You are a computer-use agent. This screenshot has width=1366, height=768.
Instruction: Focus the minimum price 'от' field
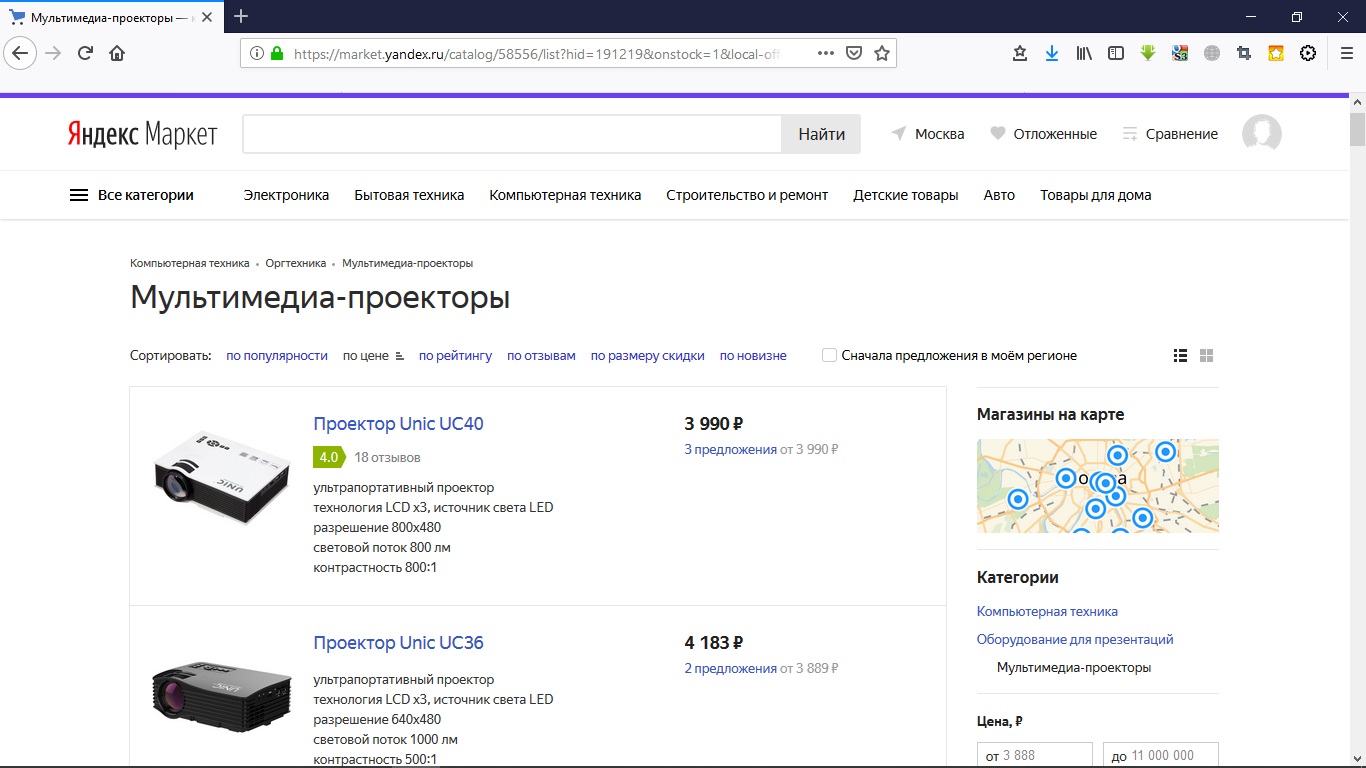coord(1035,755)
